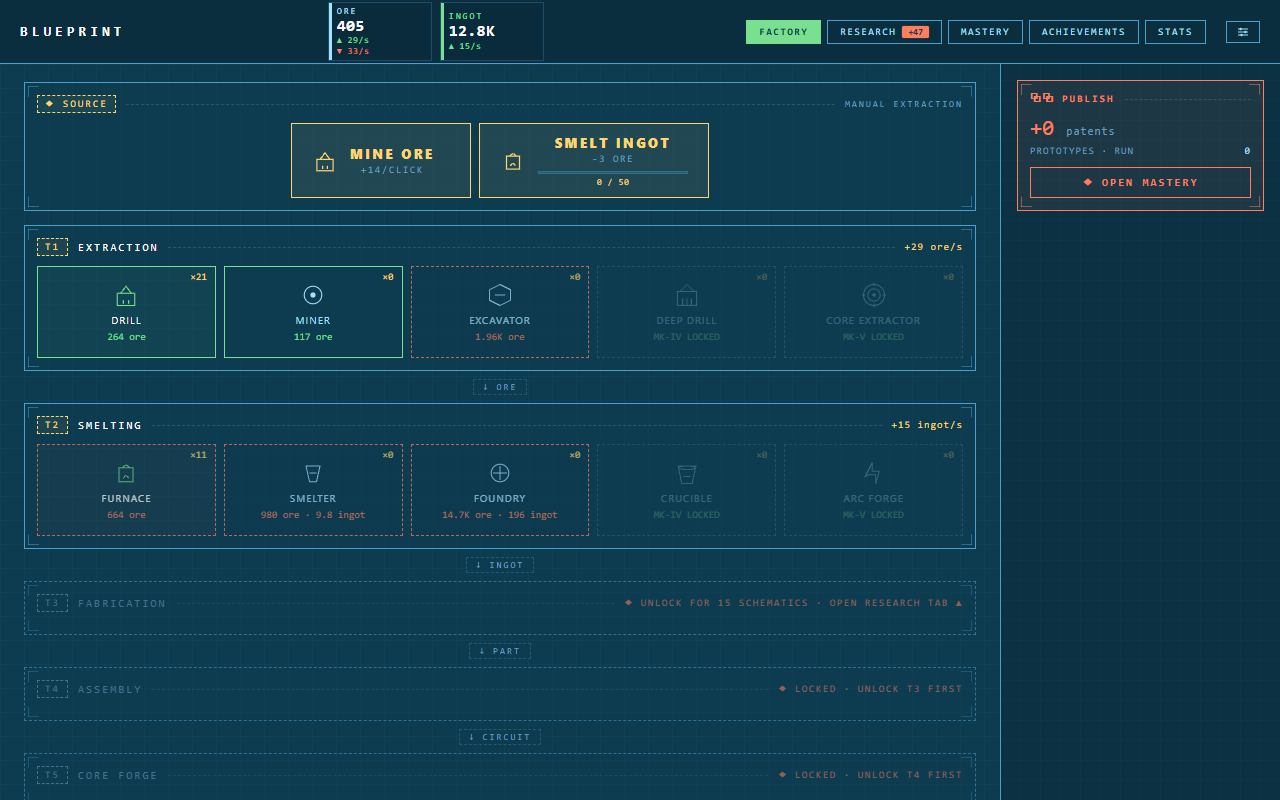The width and height of the screenshot is (1280, 800).
Task: Click the T3 Fabrication tier badge
Action: (x=52, y=603)
